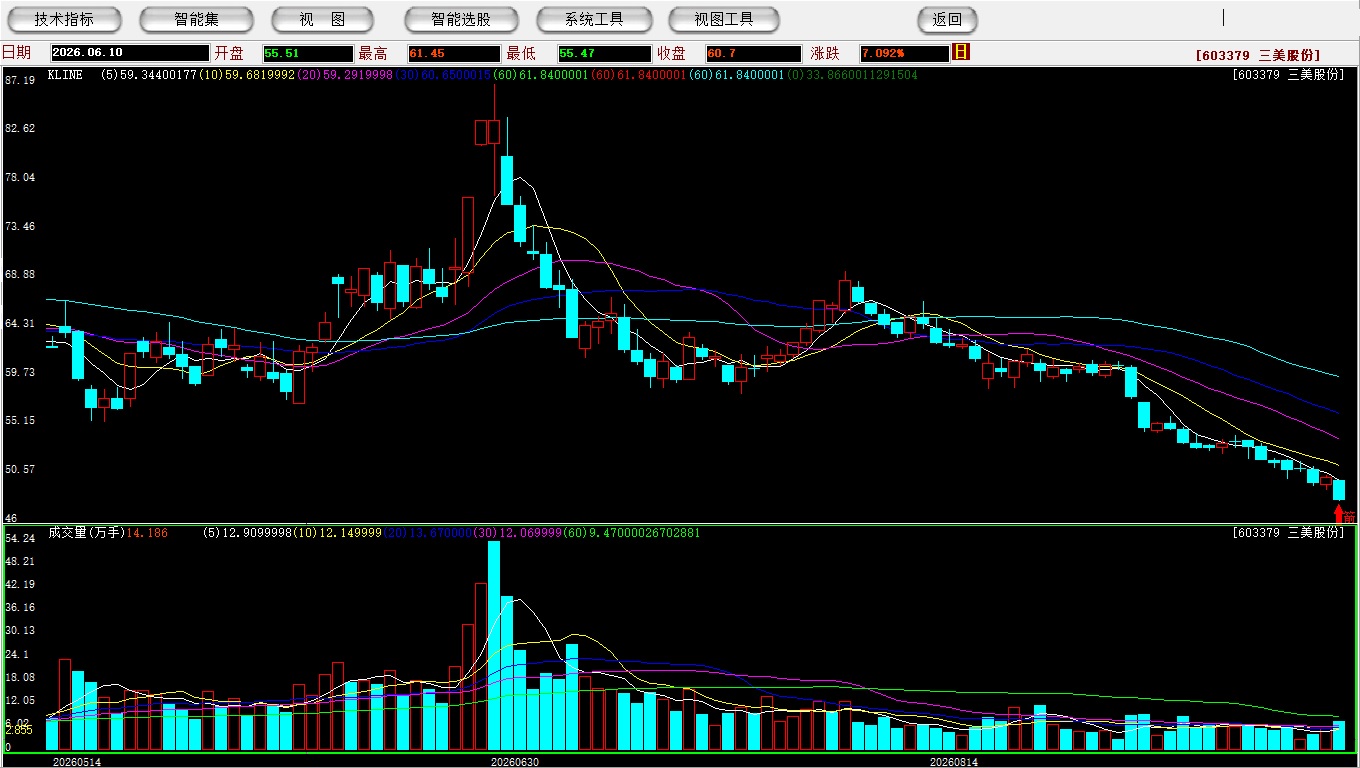Click the 最高 value field 61.45

pyautogui.click(x=453, y=53)
